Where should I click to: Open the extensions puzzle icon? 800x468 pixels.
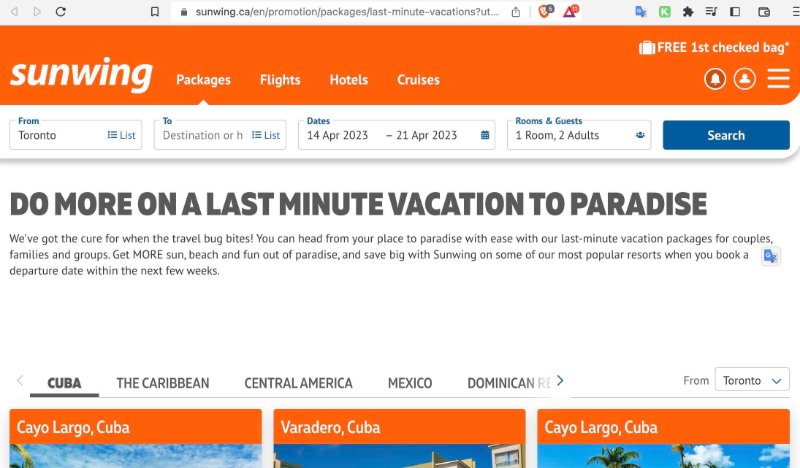[x=688, y=11]
